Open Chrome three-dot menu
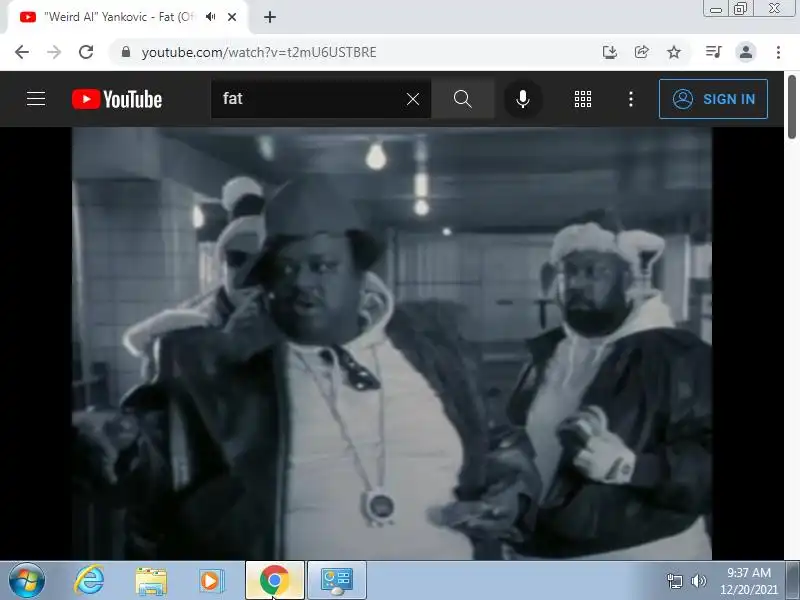This screenshot has width=800, height=600. tap(778, 52)
